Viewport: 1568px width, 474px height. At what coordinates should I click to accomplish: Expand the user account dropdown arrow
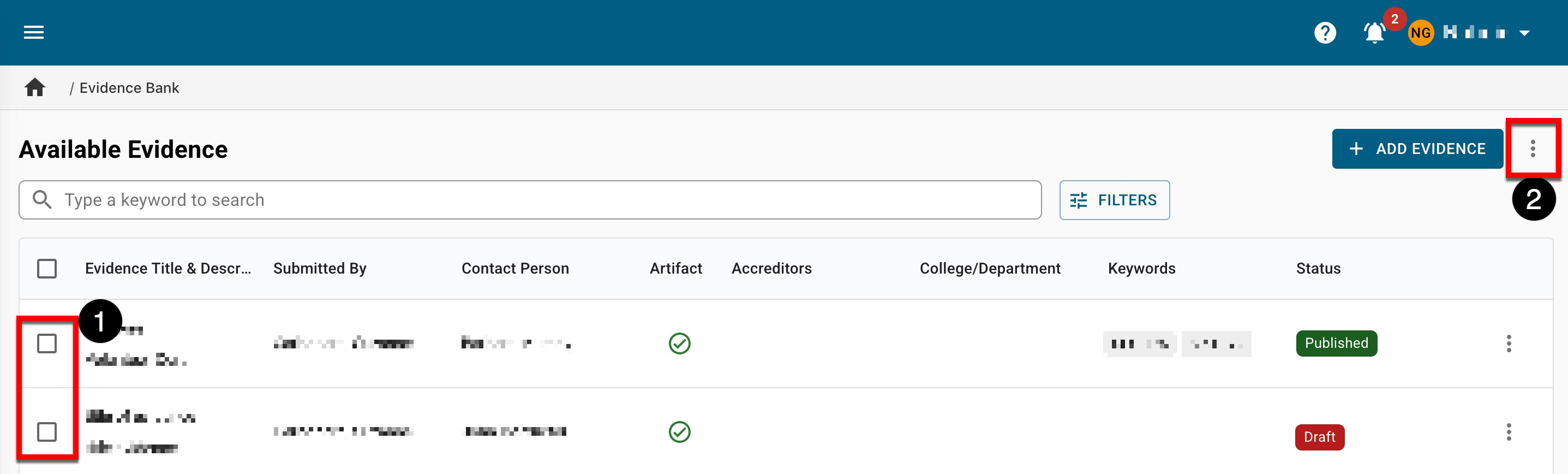click(x=1524, y=33)
